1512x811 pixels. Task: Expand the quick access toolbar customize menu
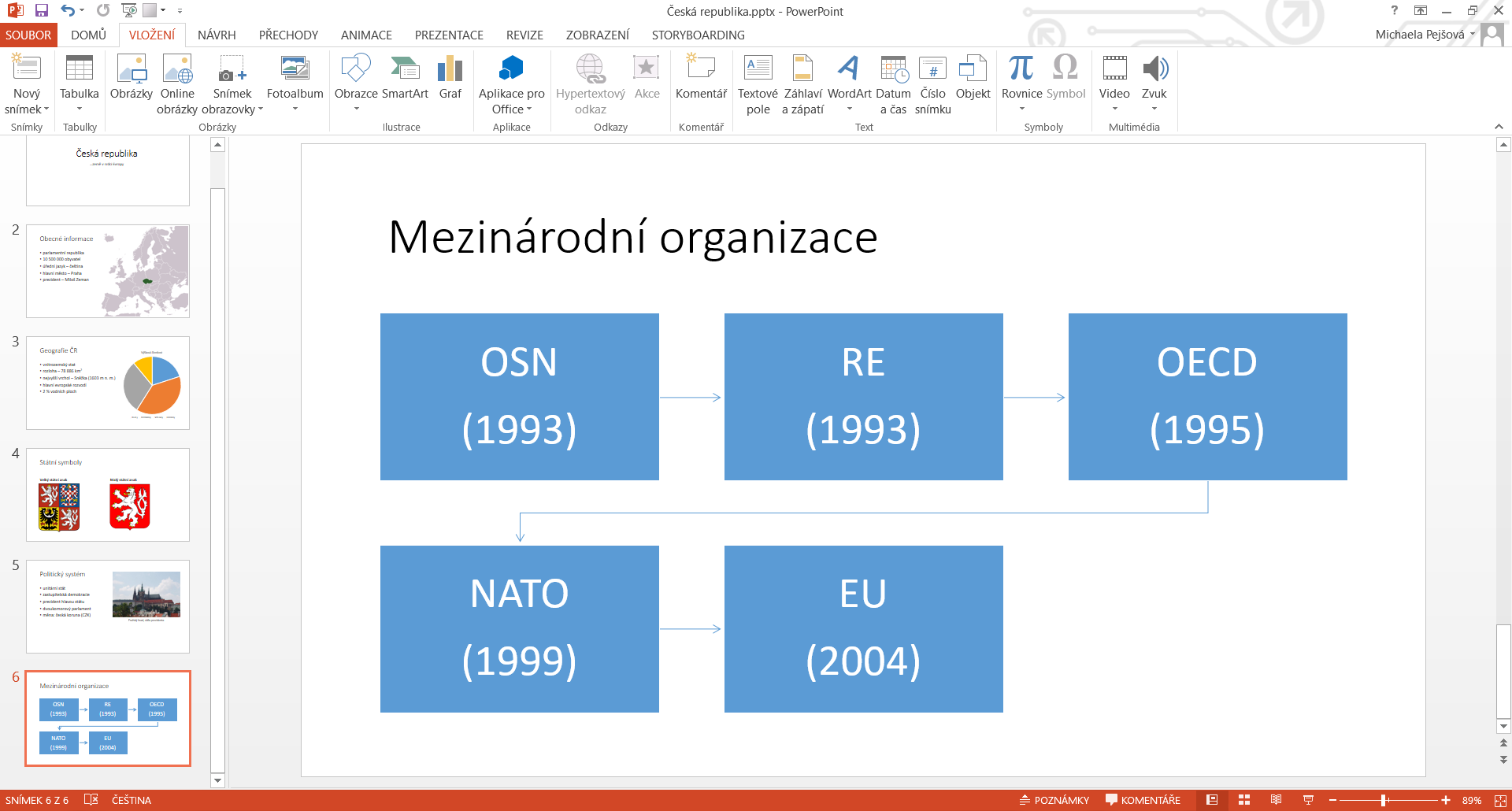point(180,11)
